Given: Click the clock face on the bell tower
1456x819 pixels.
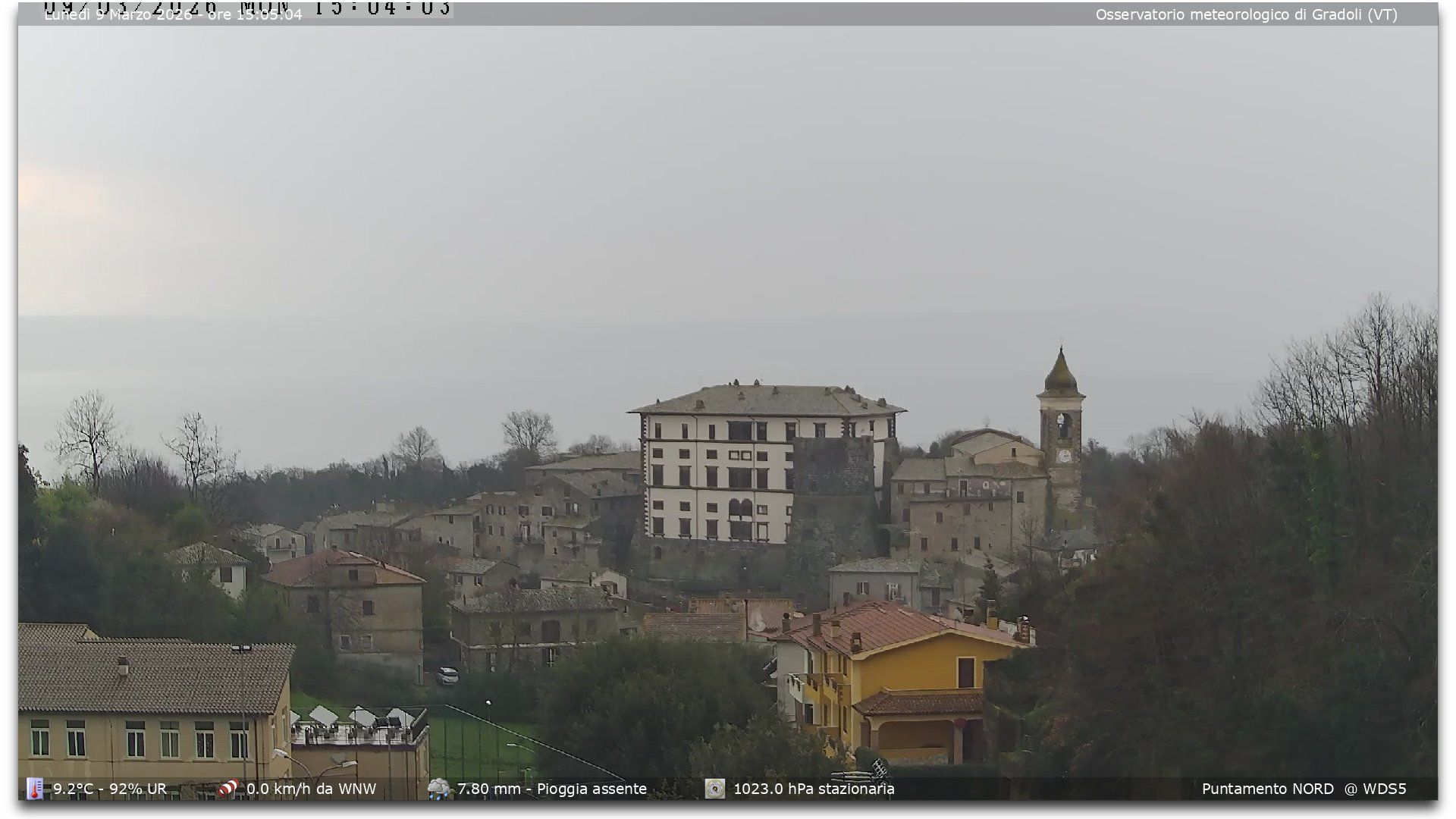Looking at the screenshot, I should 1063,456.
